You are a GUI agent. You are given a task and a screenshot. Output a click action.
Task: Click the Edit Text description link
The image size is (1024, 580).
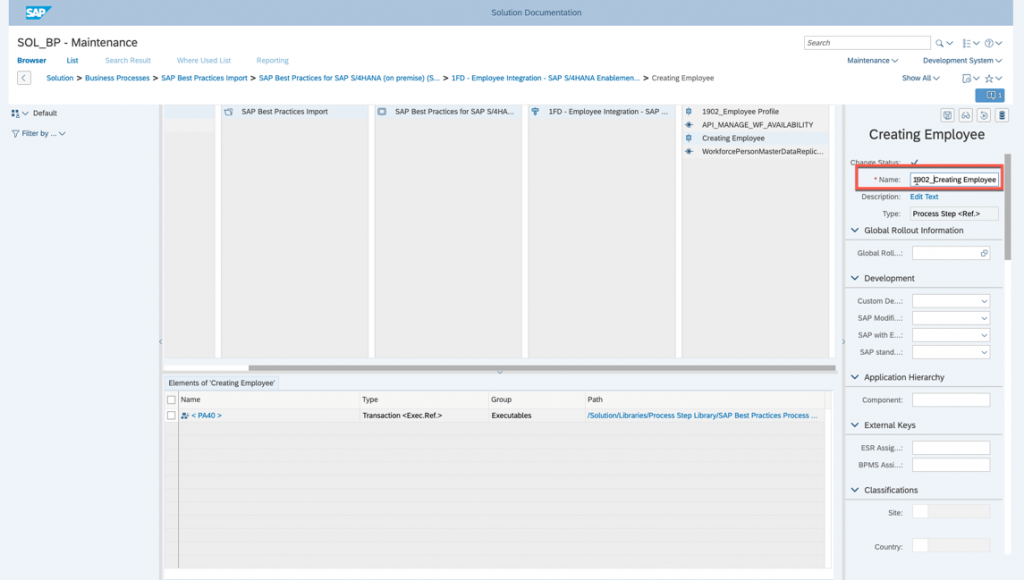tap(924, 197)
